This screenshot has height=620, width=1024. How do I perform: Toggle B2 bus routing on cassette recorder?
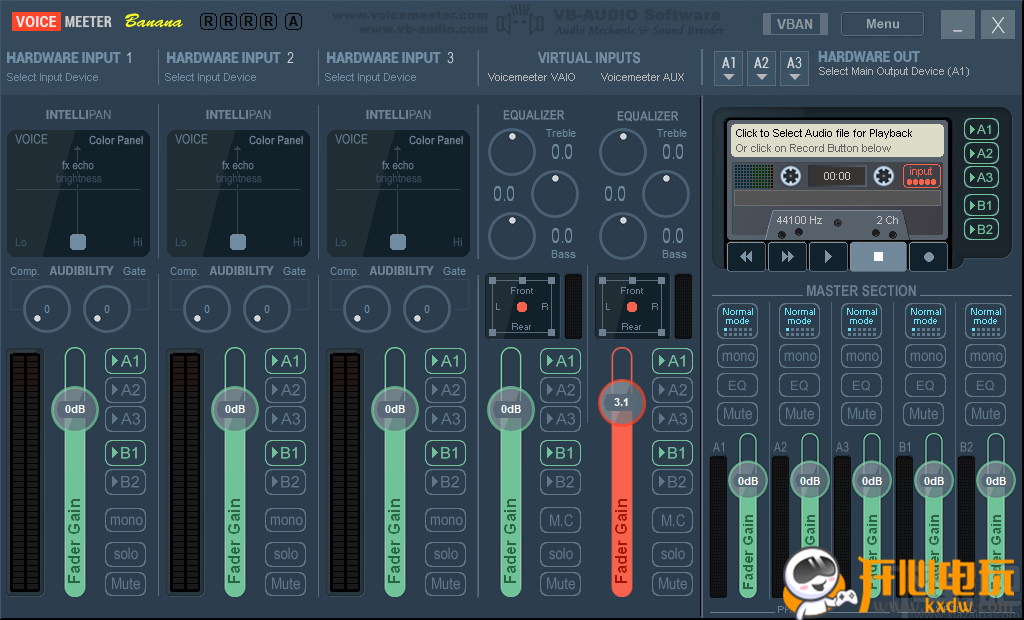(980, 229)
